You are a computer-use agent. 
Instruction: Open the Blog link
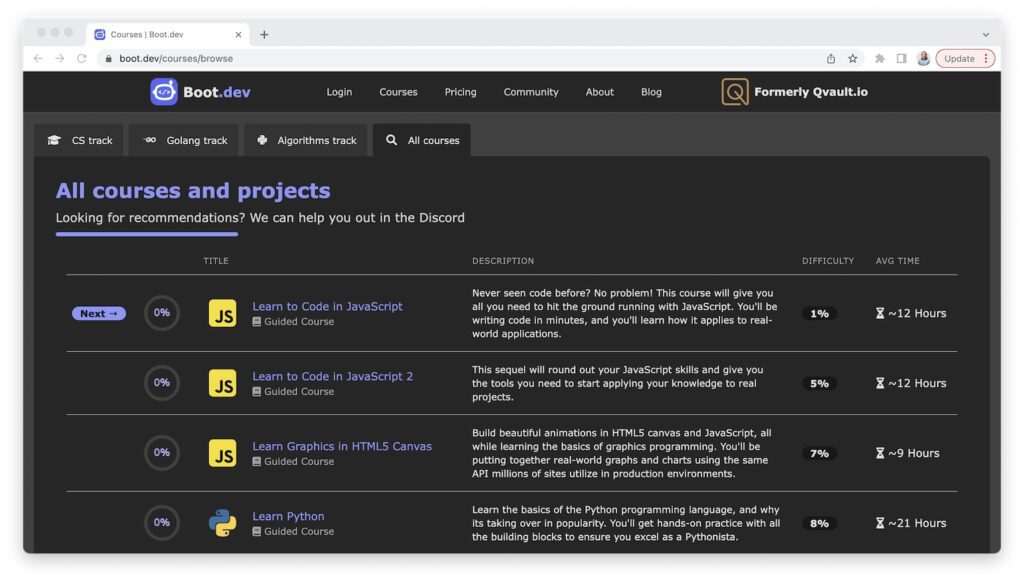pyautogui.click(x=651, y=92)
